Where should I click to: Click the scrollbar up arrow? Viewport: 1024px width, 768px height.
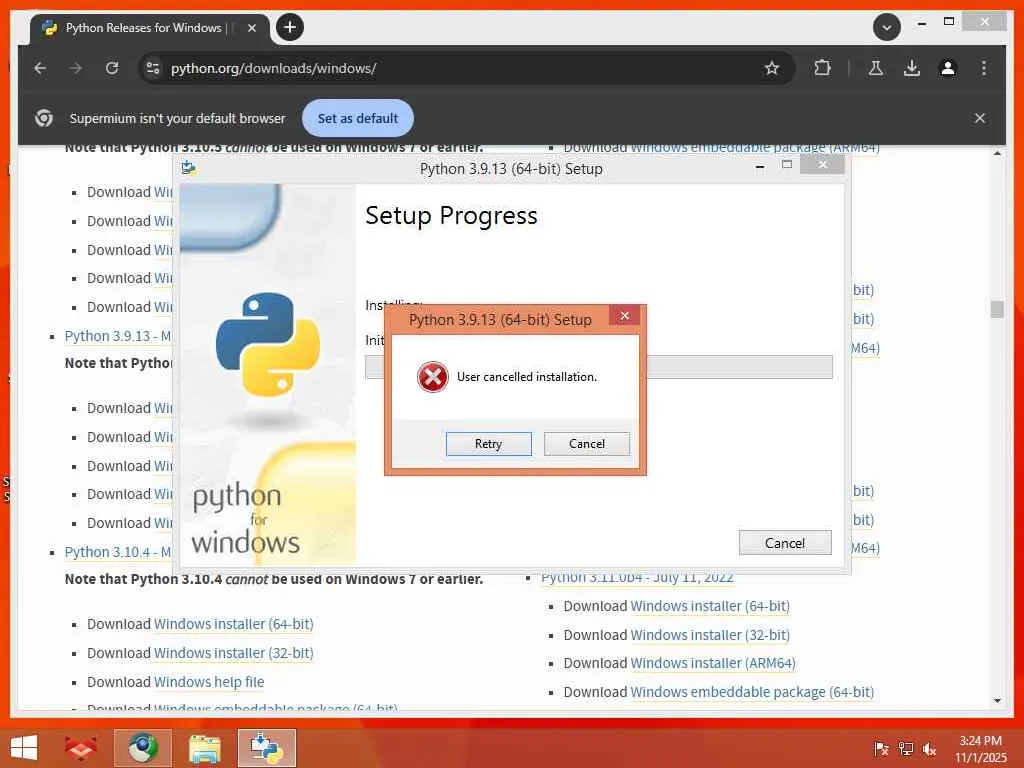[x=997, y=153]
